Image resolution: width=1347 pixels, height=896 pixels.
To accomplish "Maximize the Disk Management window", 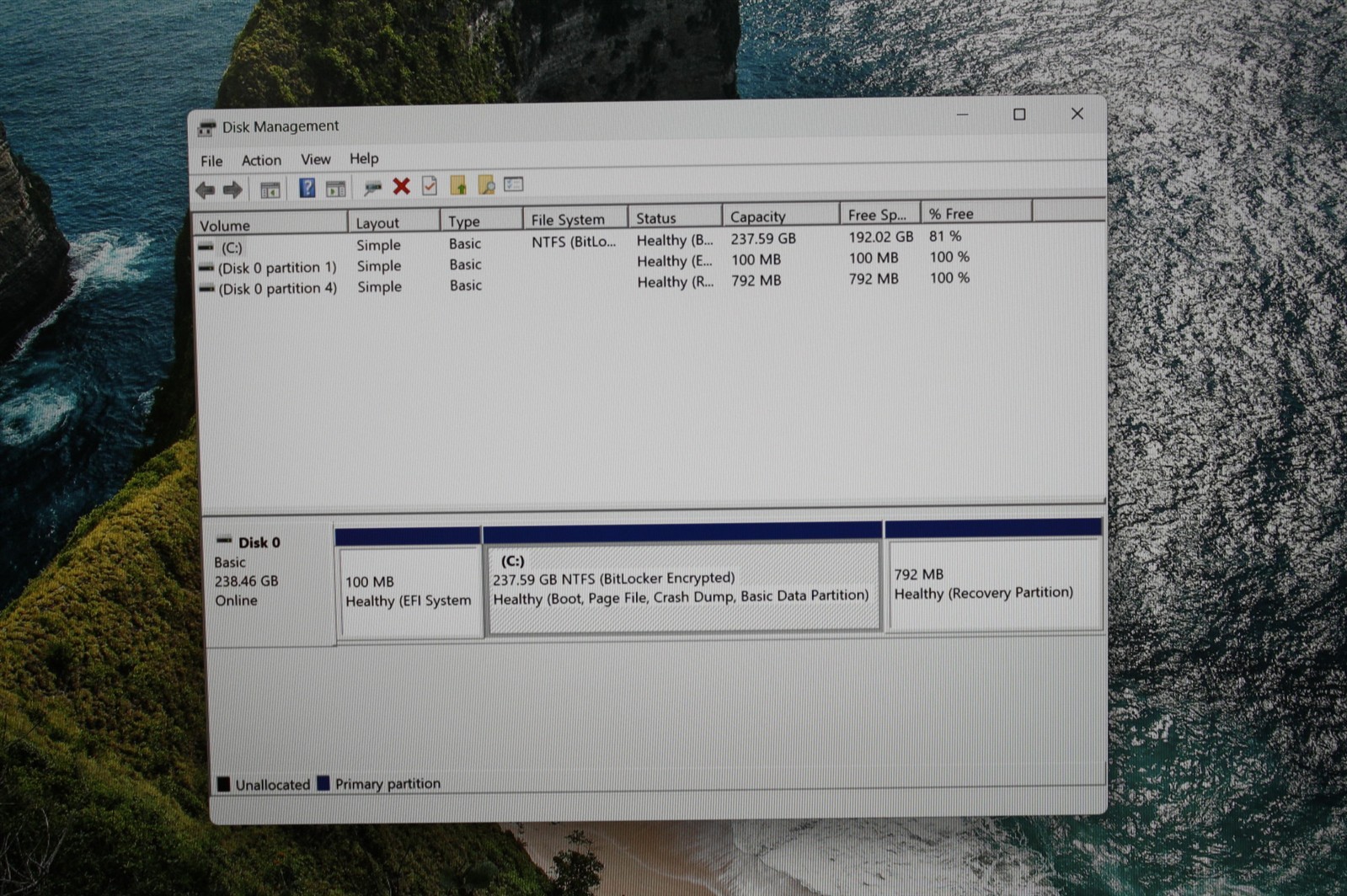I will click(x=1019, y=115).
